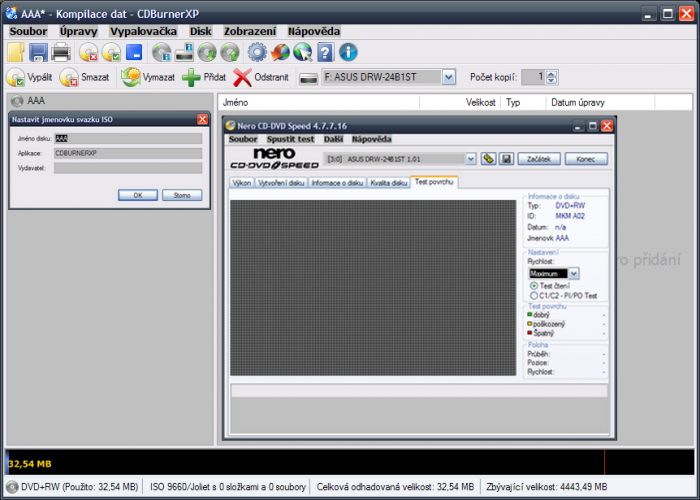Click the Aplikace field containing CDBURNERXP
The image size is (700, 500).
click(x=128, y=153)
